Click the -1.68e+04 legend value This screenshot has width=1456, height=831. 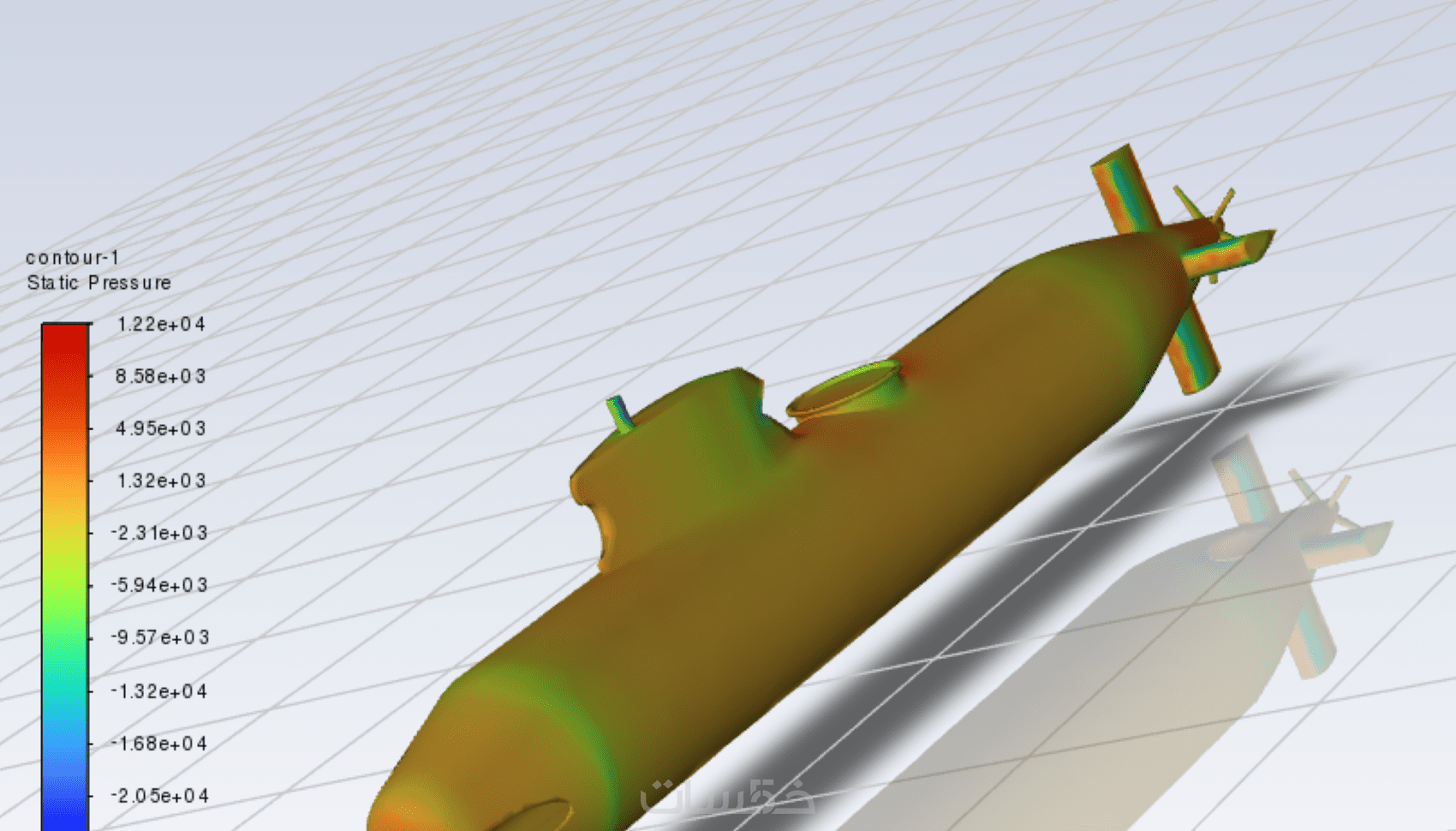point(159,744)
